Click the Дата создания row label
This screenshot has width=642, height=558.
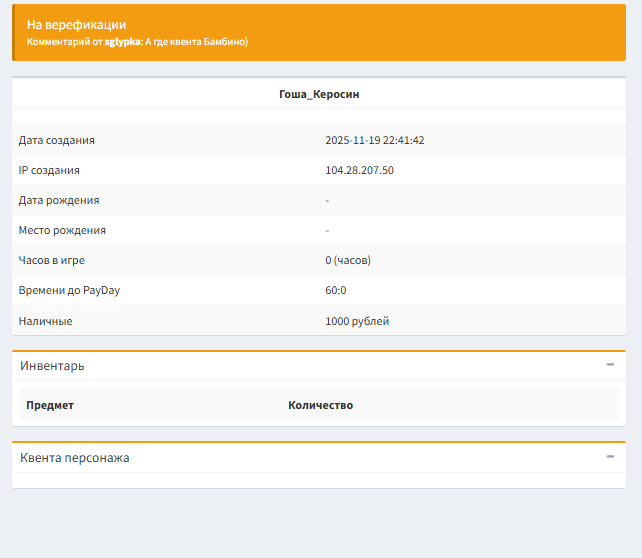pos(57,140)
